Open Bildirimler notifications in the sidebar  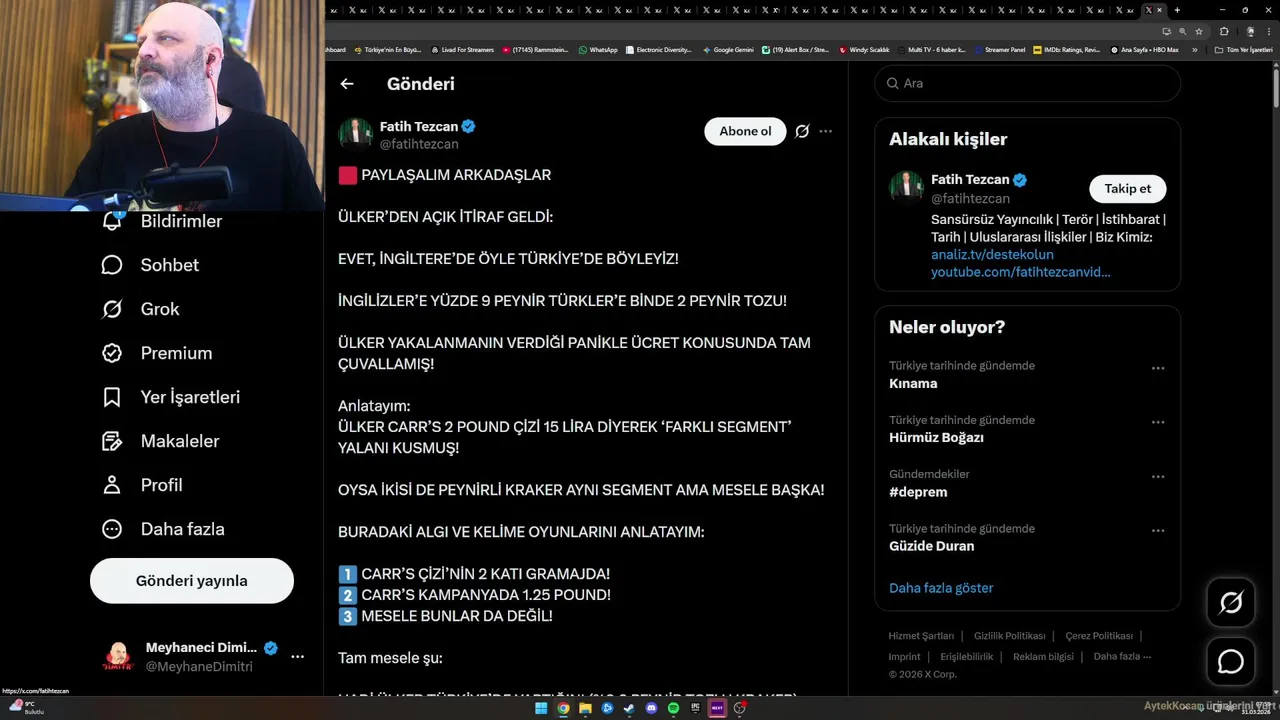[162, 221]
